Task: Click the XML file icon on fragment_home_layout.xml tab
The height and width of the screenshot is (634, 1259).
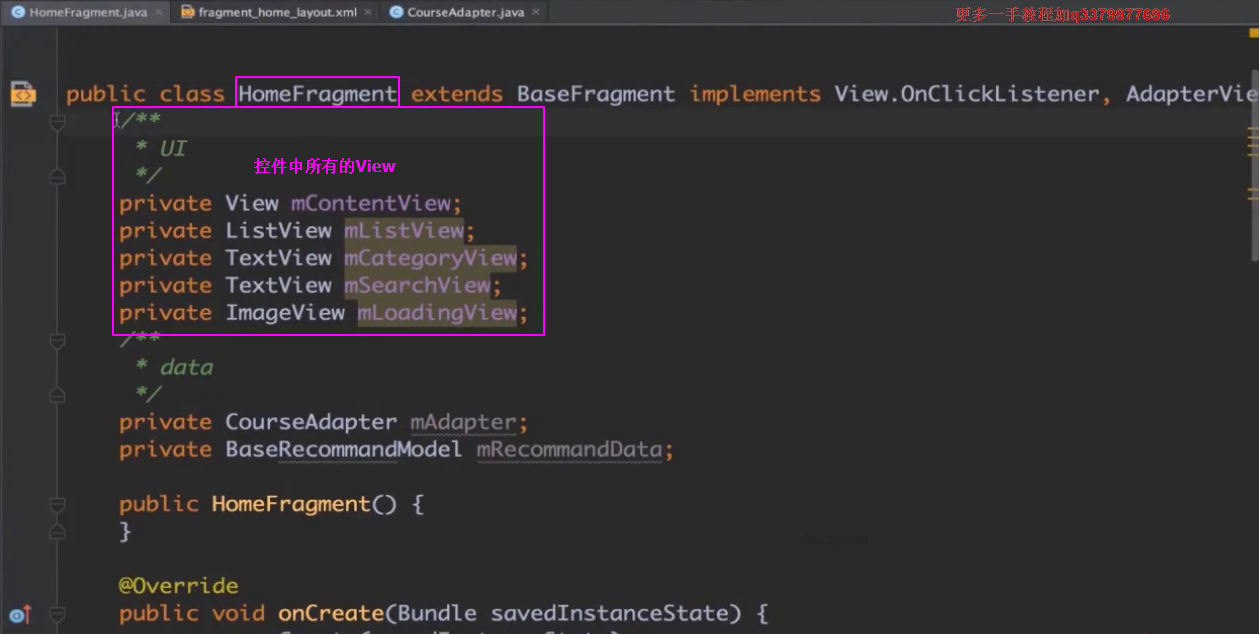Action: [x=187, y=13]
